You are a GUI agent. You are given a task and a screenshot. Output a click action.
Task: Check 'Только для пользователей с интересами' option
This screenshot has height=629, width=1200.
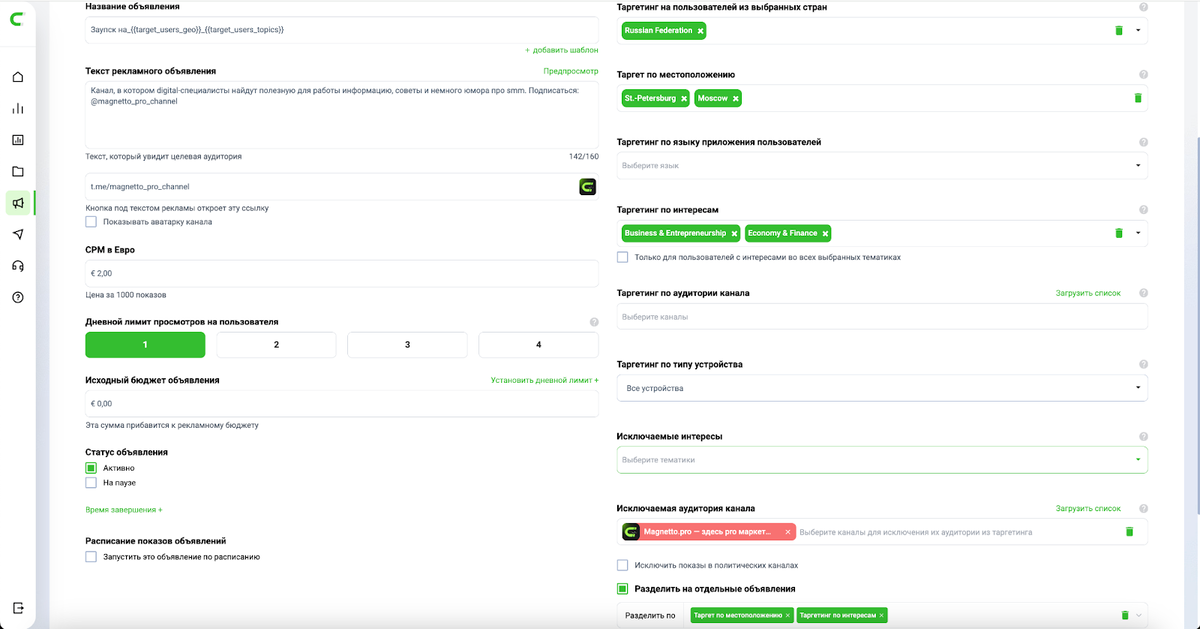(x=623, y=257)
